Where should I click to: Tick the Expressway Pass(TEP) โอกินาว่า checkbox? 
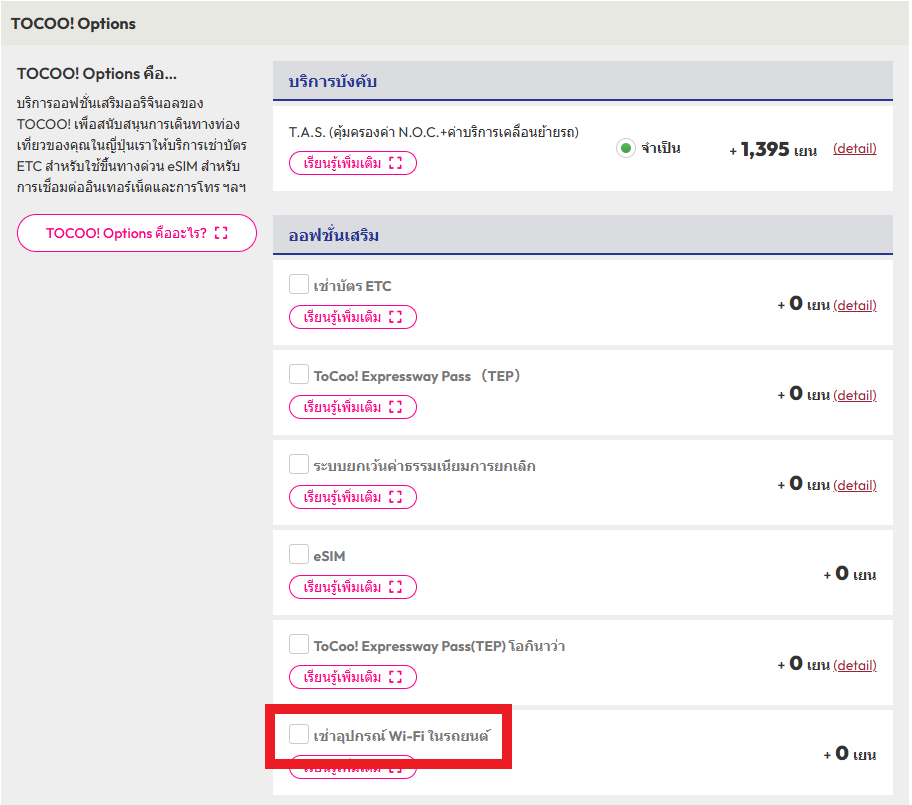point(298,644)
